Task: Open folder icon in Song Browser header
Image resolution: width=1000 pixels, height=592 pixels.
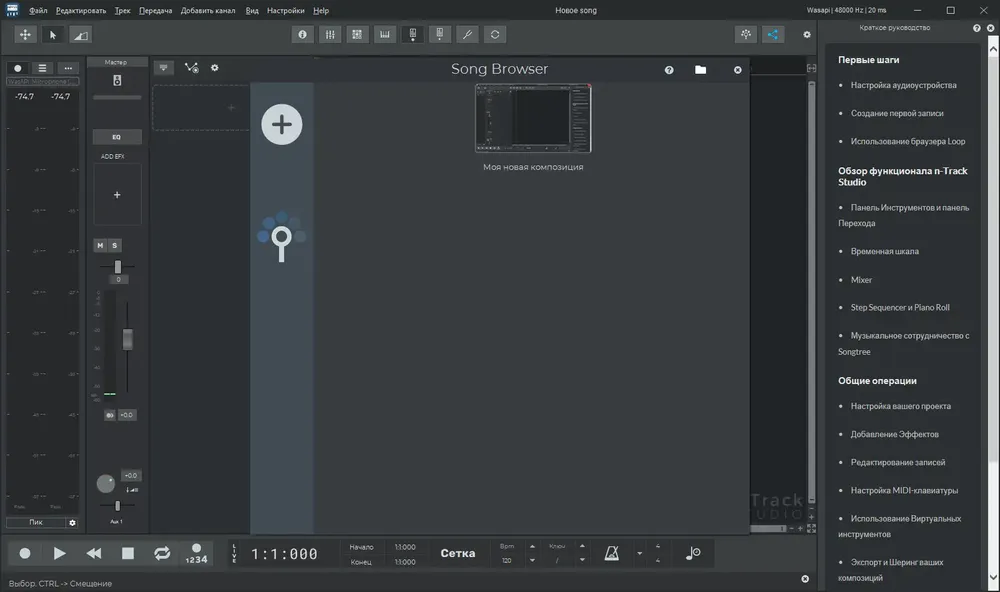Action: tap(700, 70)
